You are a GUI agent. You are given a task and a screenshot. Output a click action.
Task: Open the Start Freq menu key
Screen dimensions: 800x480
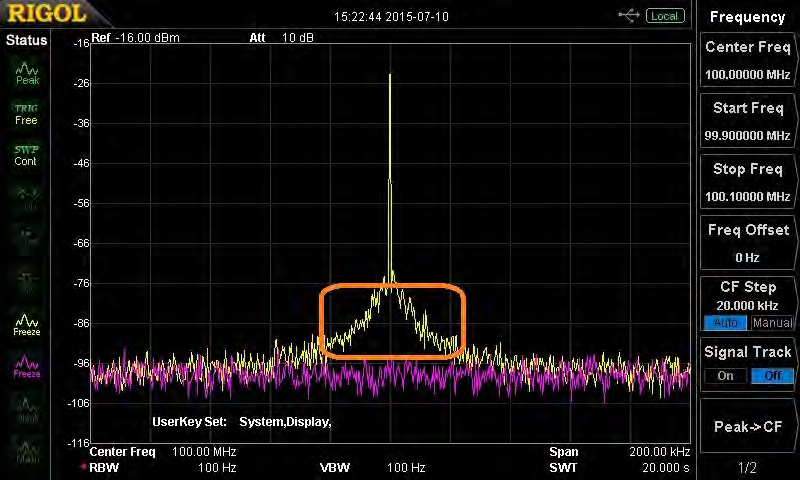747,121
